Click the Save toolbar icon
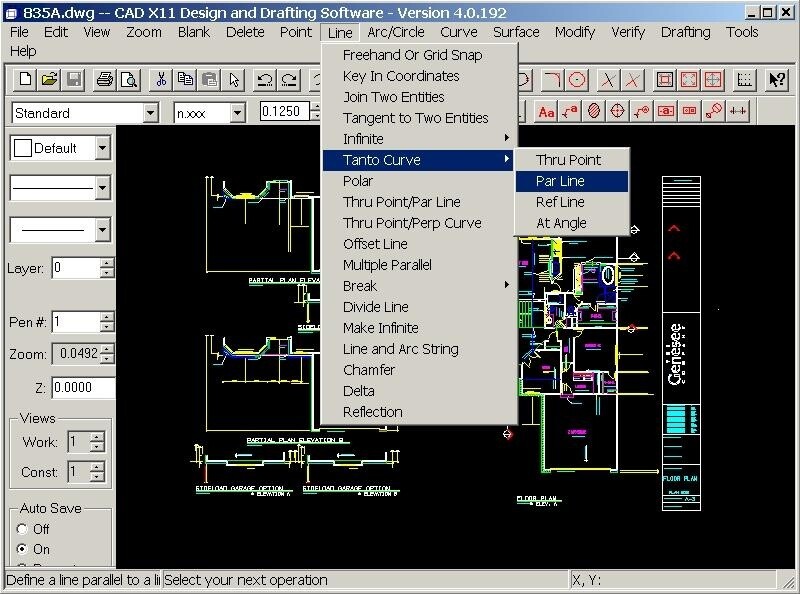Screen dimensions: 800x594 click(x=73, y=79)
